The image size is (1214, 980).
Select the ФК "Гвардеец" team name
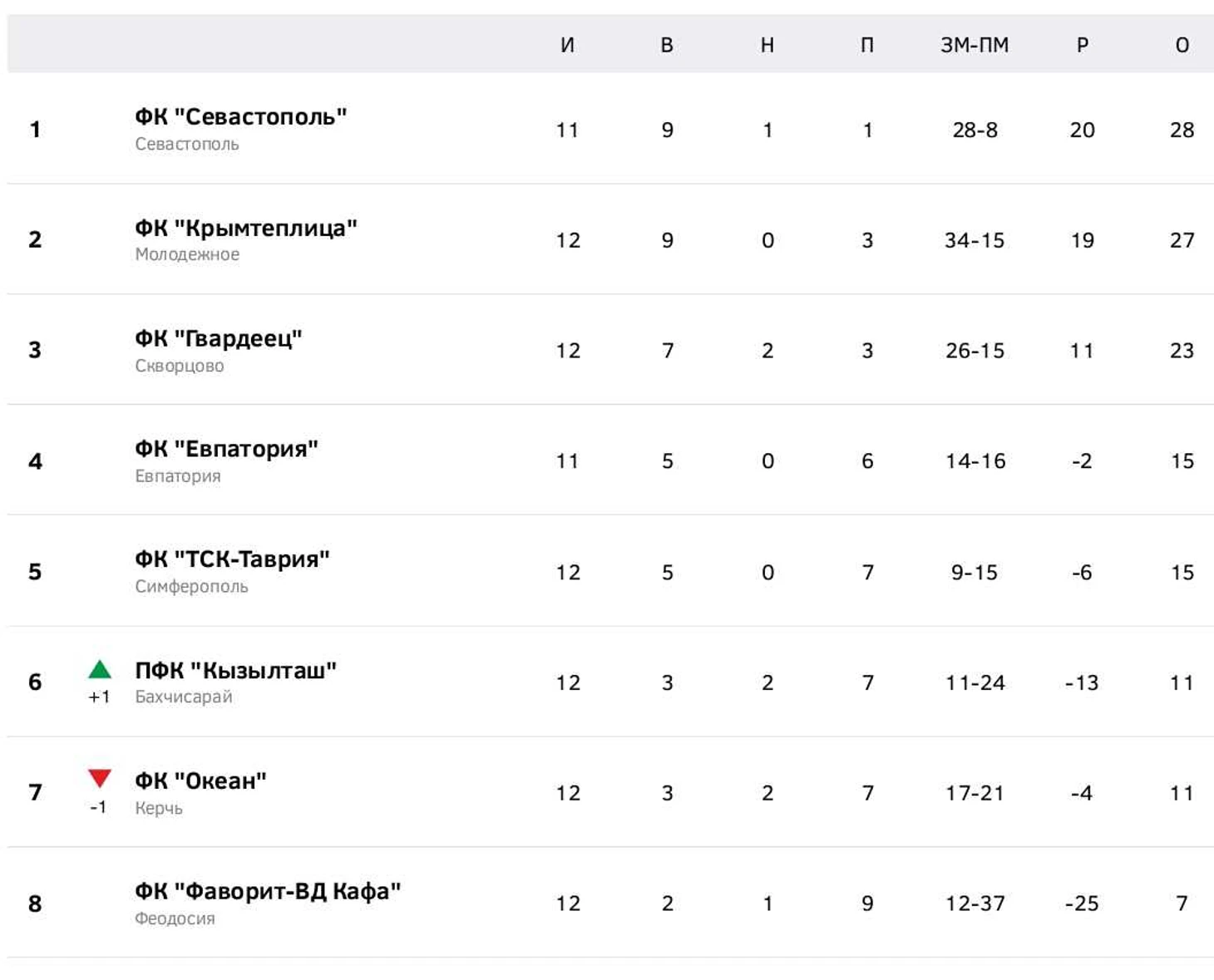[218, 338]
